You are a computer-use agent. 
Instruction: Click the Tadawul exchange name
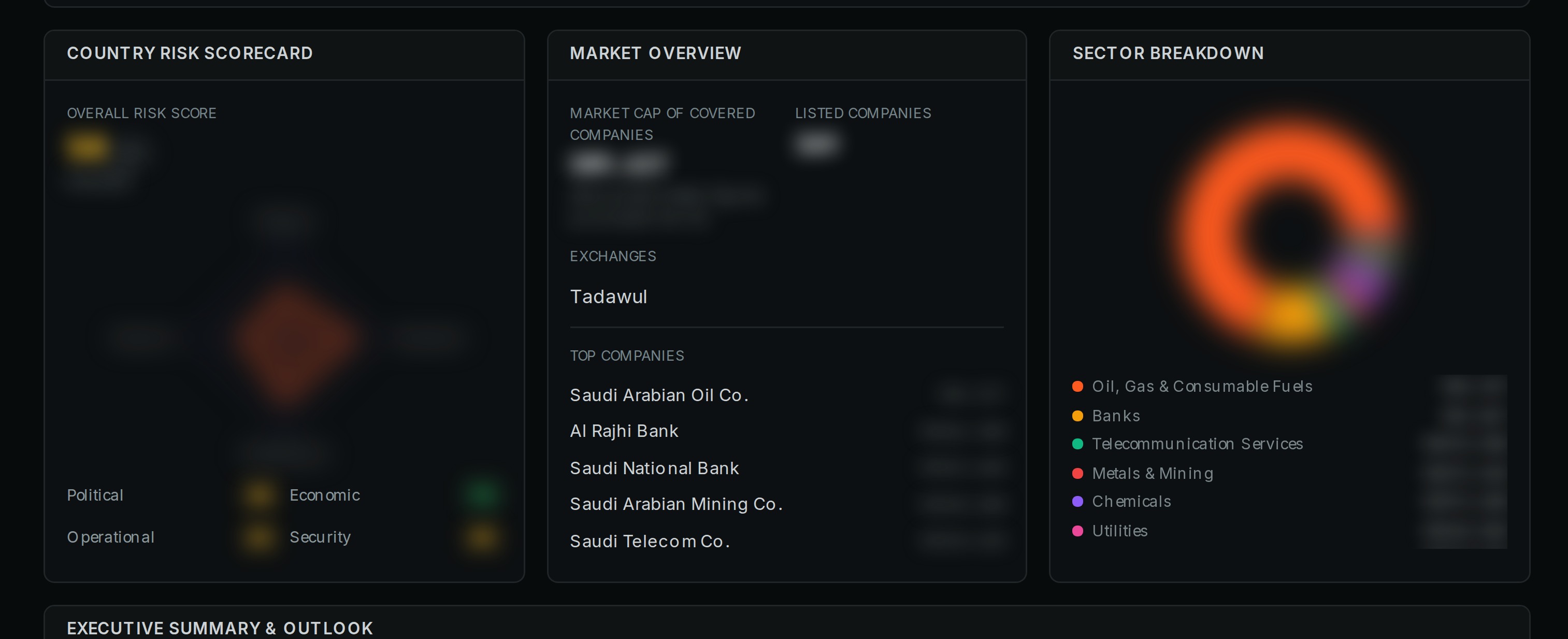(608, 296)
